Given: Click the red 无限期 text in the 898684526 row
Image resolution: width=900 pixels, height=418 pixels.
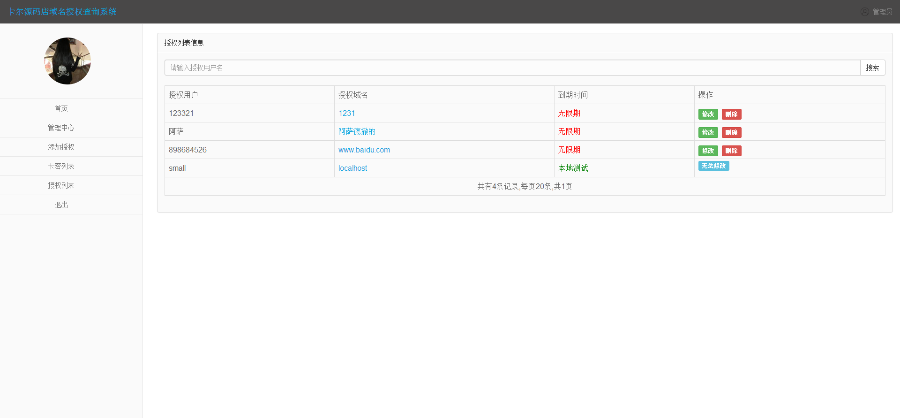Looking at the screenshot, I should 569,150.
